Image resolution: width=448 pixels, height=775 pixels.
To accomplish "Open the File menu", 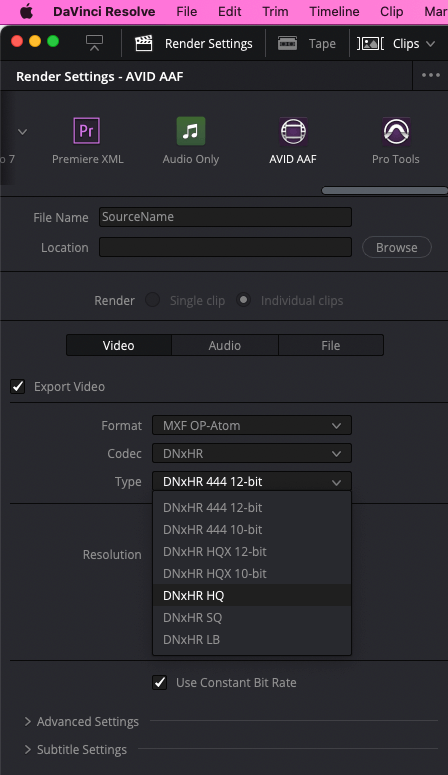I will 187,11.
